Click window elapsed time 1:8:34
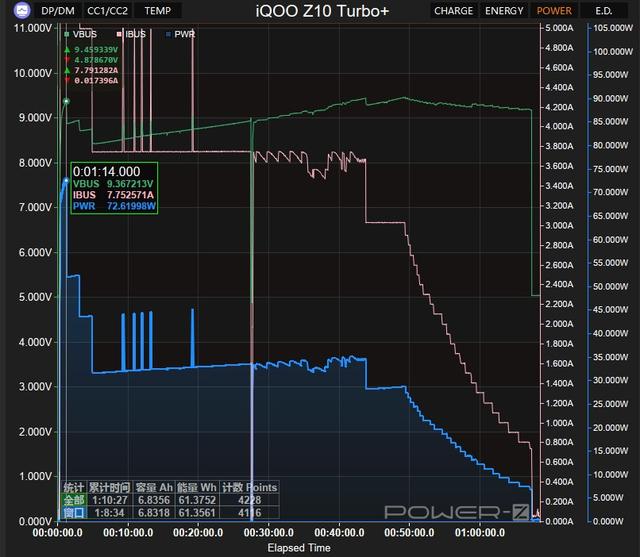640x557 pixels. point(109,513)
